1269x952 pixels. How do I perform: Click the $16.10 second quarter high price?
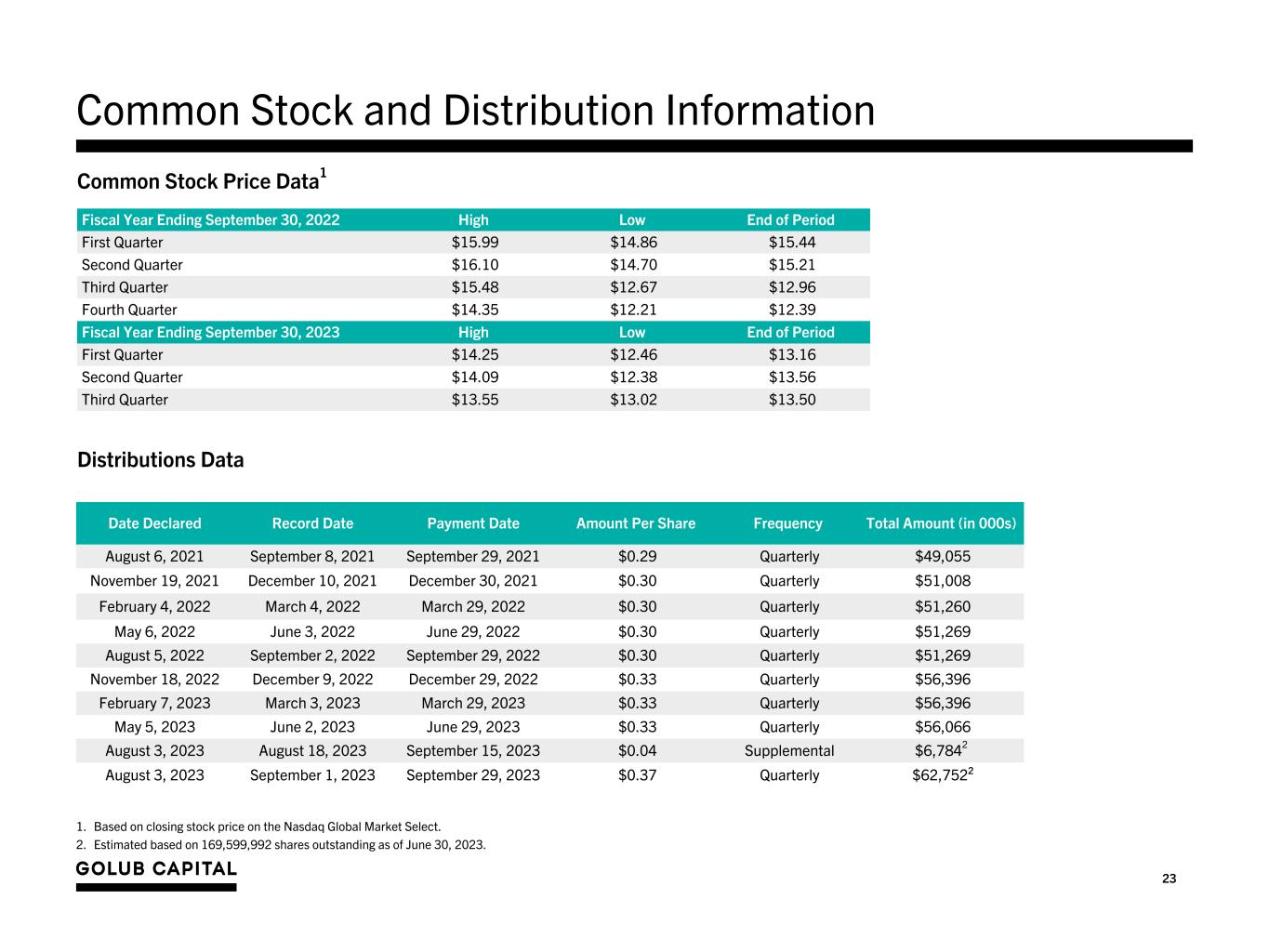pyautogui.click(x=475, y=265)
